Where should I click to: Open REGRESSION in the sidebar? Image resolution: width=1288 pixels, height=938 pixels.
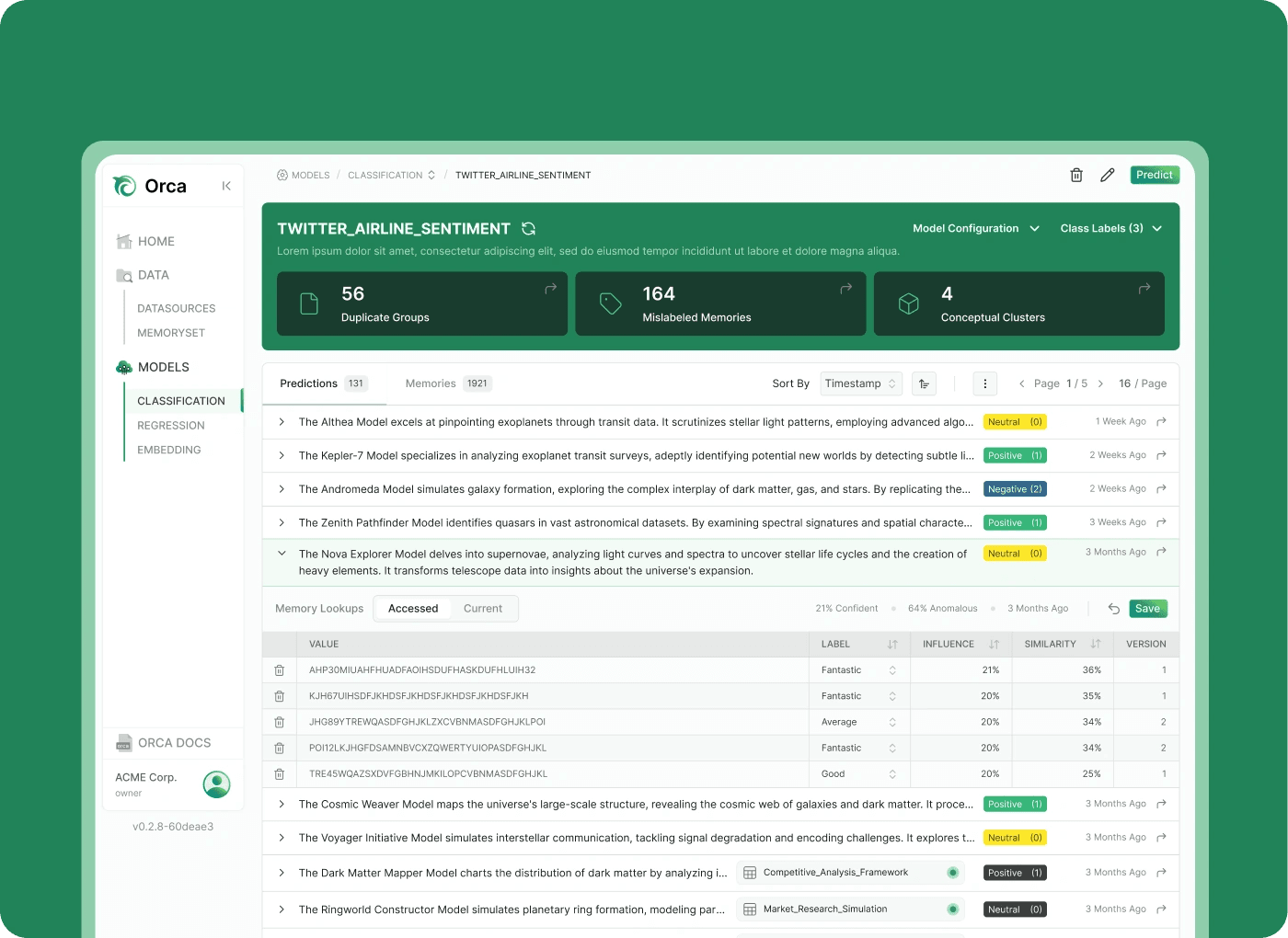(171, 426)
